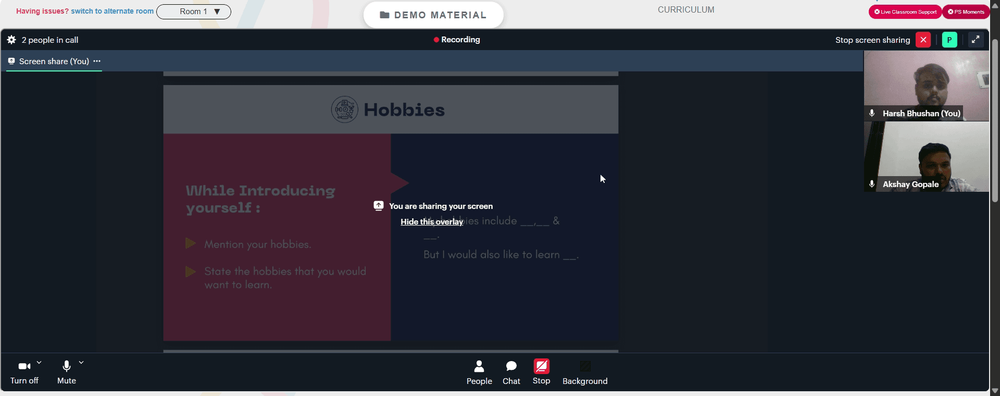Click the Stop screen sharing label

[872, 40]
